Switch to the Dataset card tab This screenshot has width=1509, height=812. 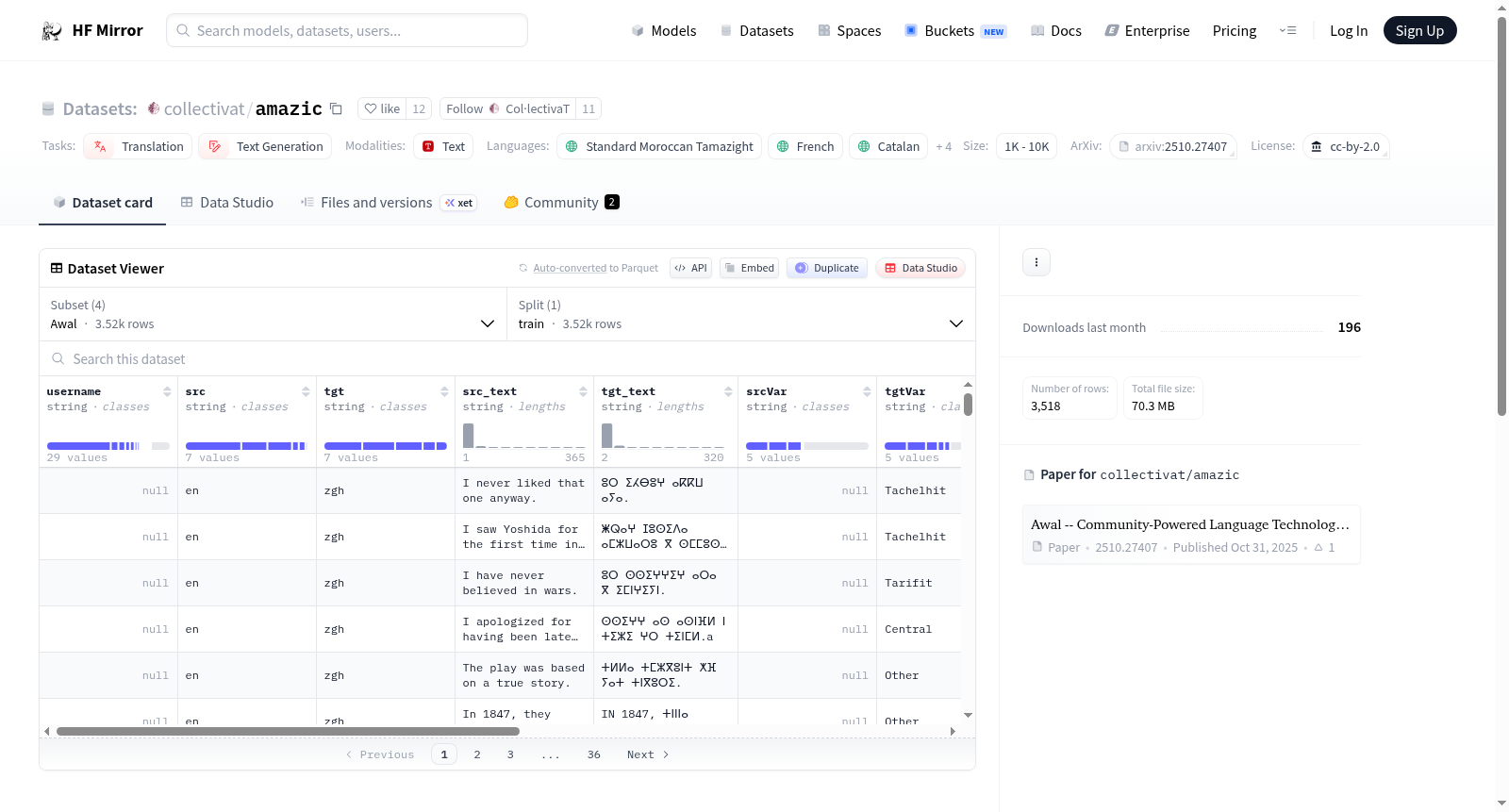pos(103,202)
